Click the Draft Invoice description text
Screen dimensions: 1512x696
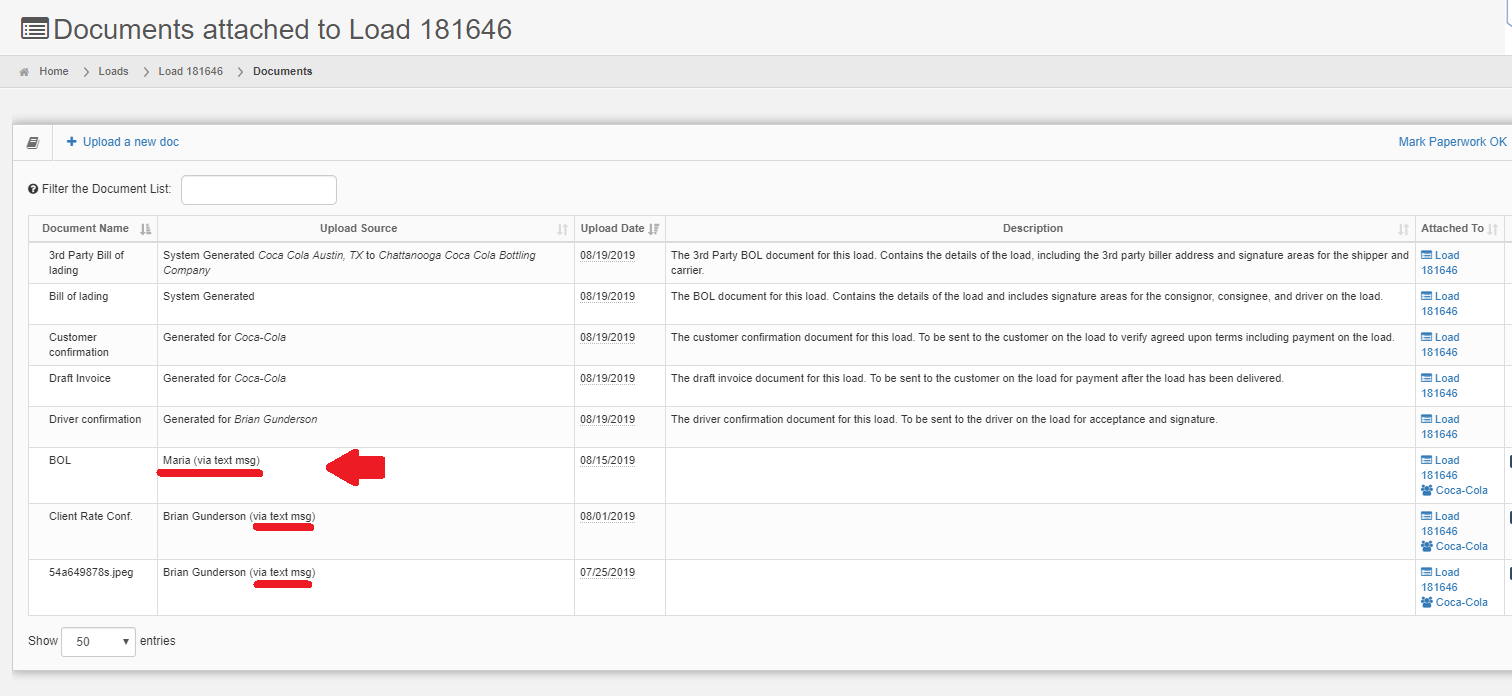pos(977,379)
